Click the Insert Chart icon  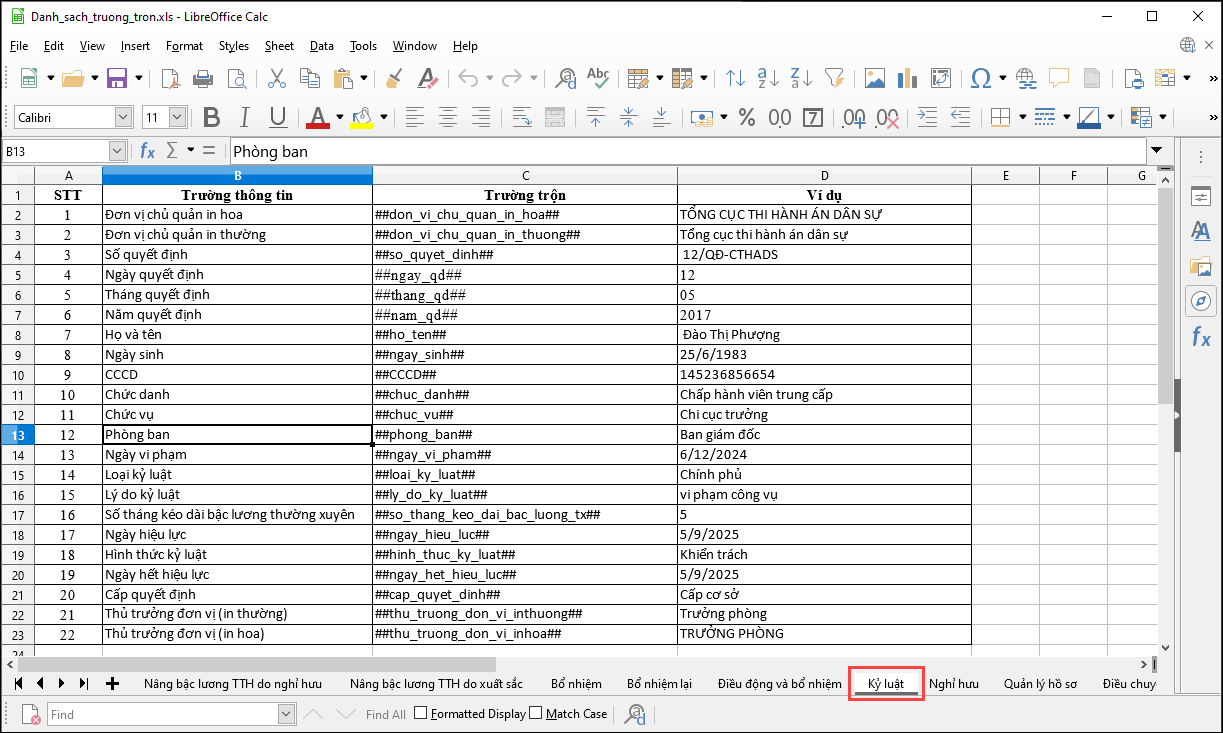(x=908, y=78)
